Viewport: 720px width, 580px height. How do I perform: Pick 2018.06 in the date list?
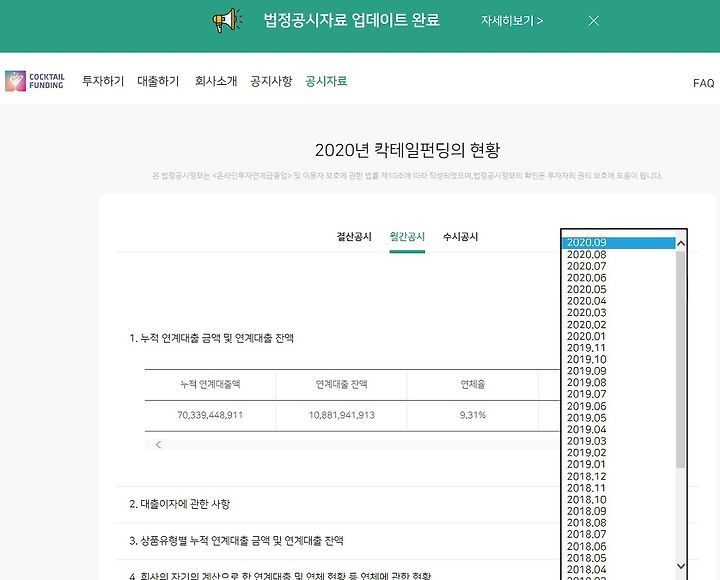619,546
